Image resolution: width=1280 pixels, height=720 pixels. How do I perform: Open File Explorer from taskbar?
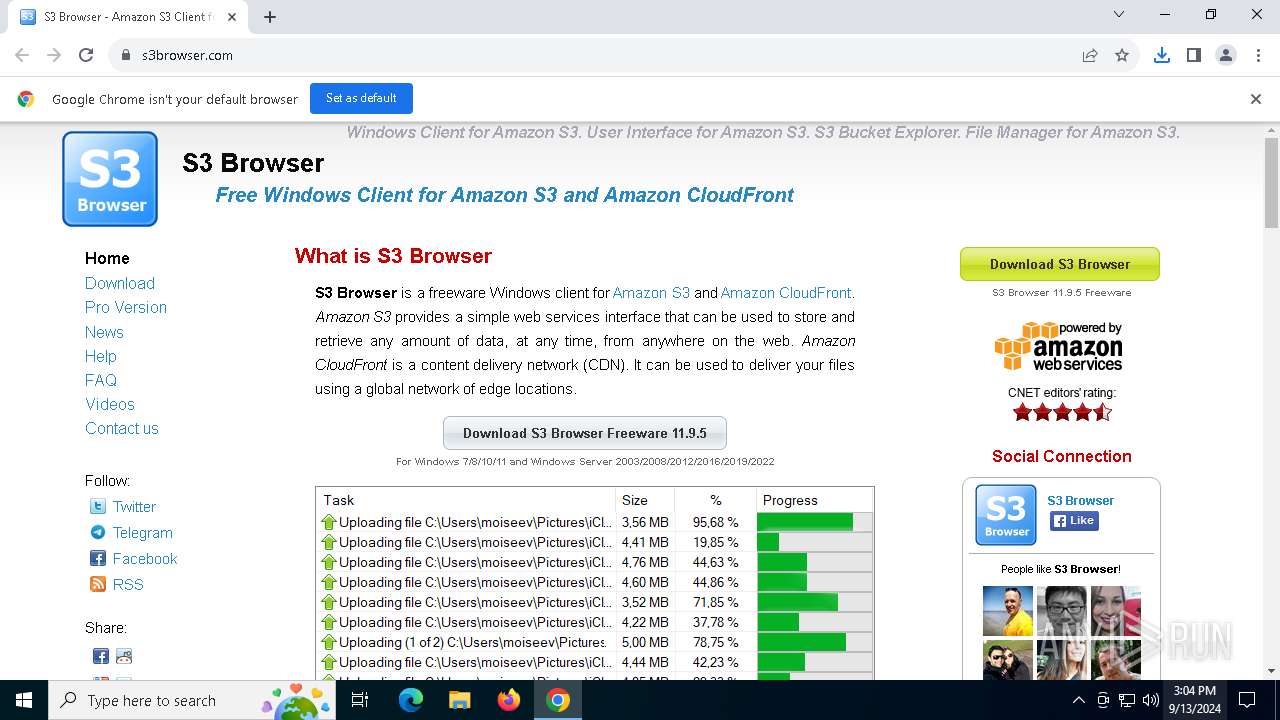click(x=459, y=700)
